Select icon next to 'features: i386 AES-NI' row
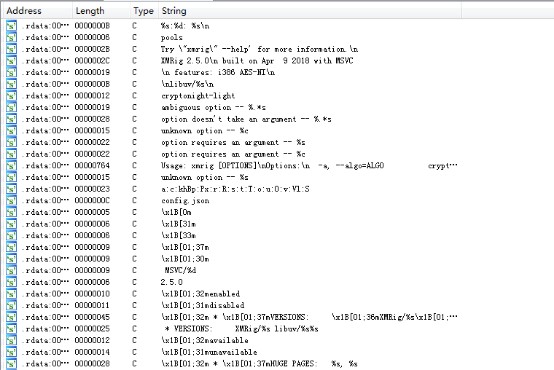Screen dimensions: 554x370 [11, 72]
